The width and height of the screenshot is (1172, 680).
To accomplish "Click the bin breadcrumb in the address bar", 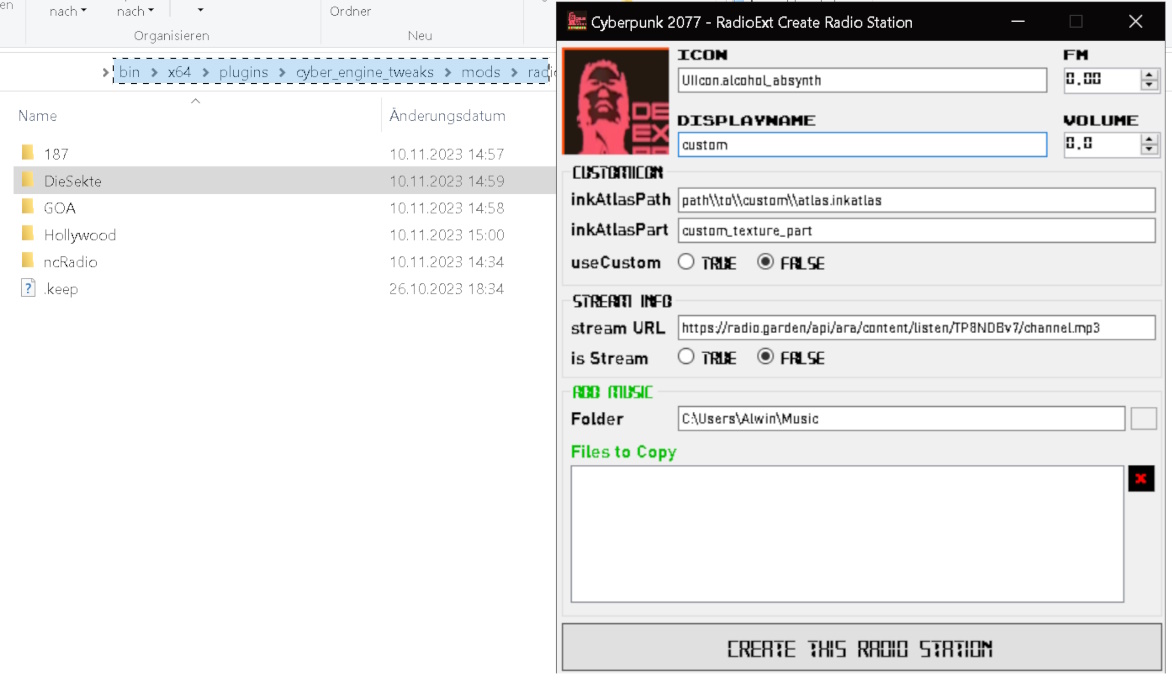I will coord(129,72).
